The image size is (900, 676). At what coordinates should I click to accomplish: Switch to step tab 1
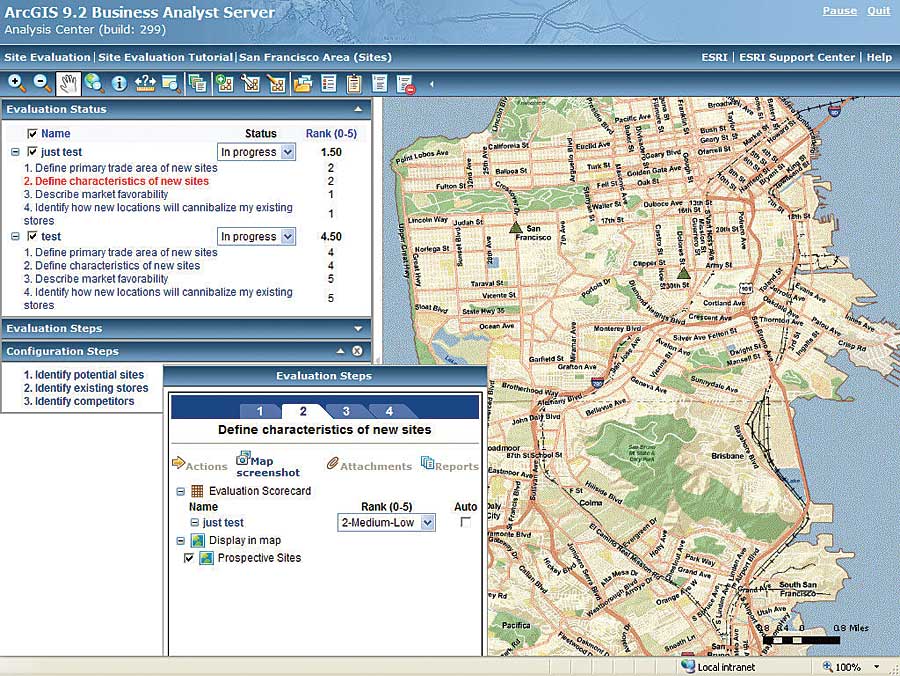coord(259,411)
